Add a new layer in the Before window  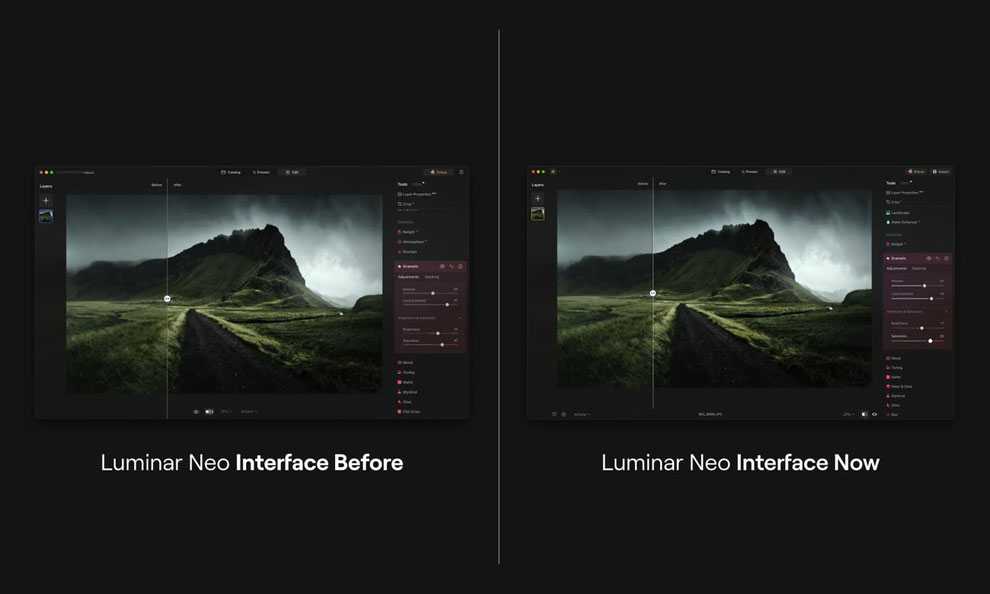click(x=45, y=200)
